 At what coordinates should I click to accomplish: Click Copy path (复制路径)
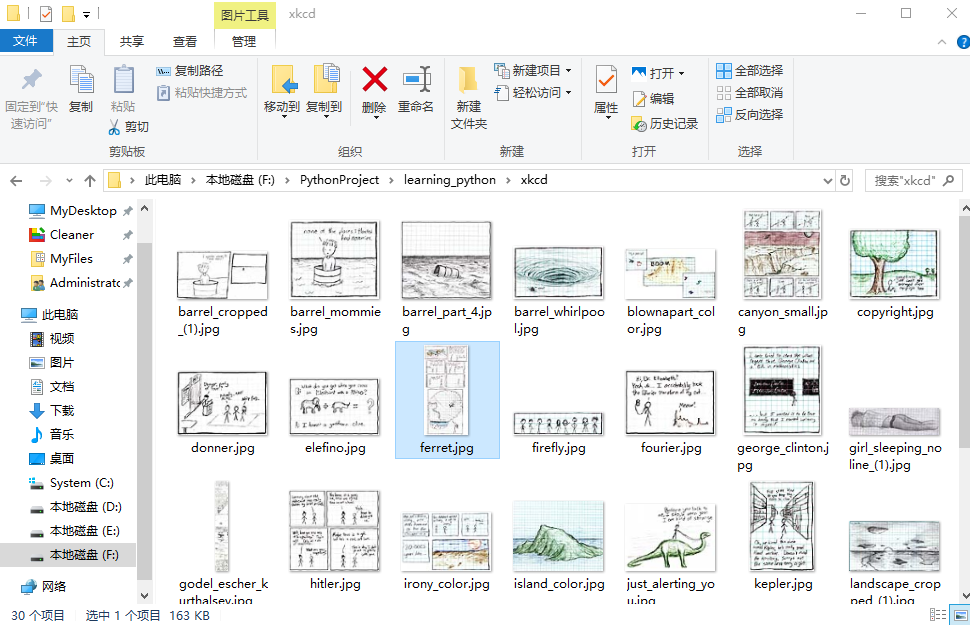(189, 71)
